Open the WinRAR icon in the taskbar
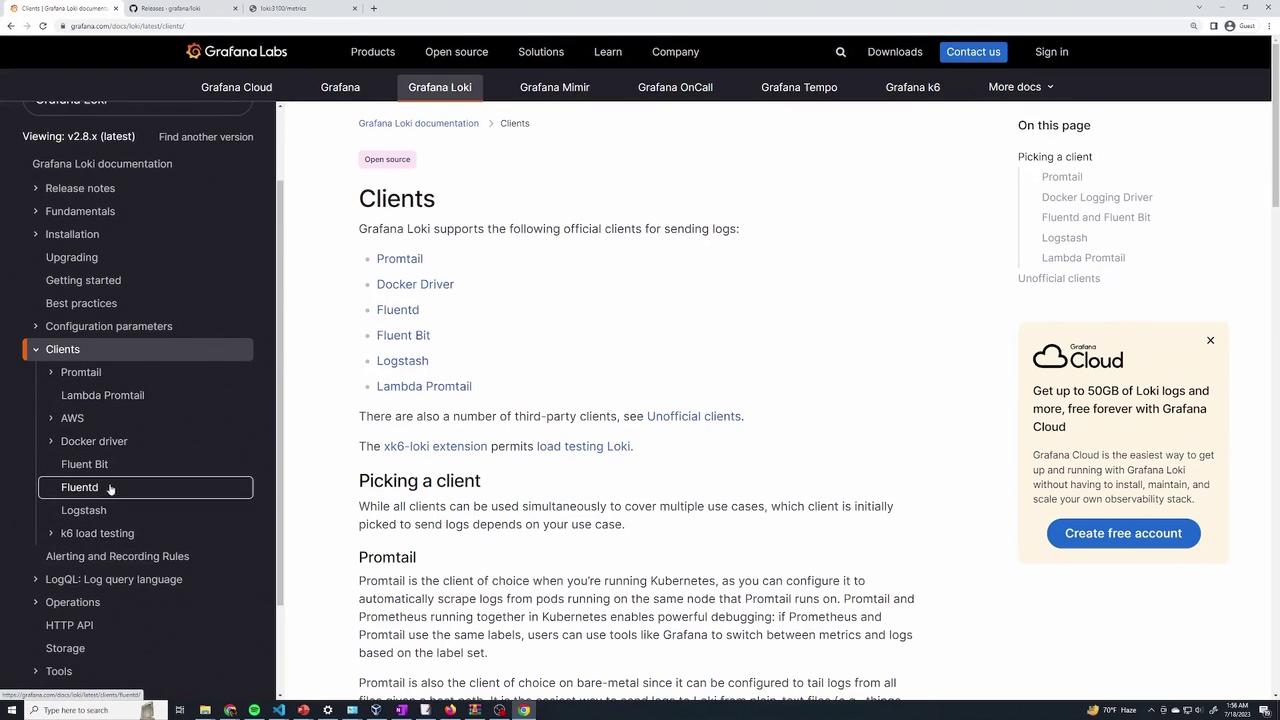This screenshot has width=1280, height=720. click(475, 710)
